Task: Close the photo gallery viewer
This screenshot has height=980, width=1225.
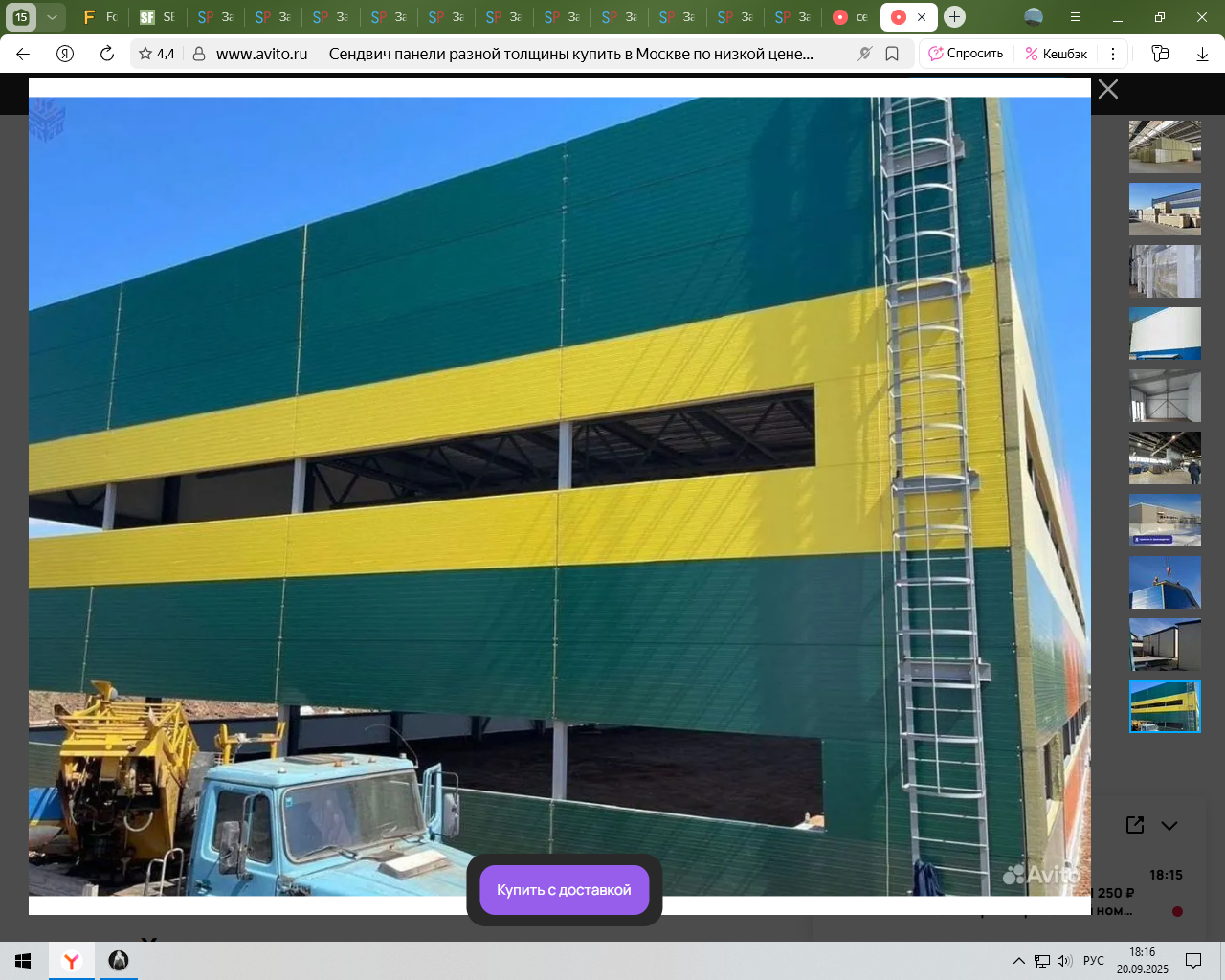Action: pyautogui.click(x=1108, y=89)
